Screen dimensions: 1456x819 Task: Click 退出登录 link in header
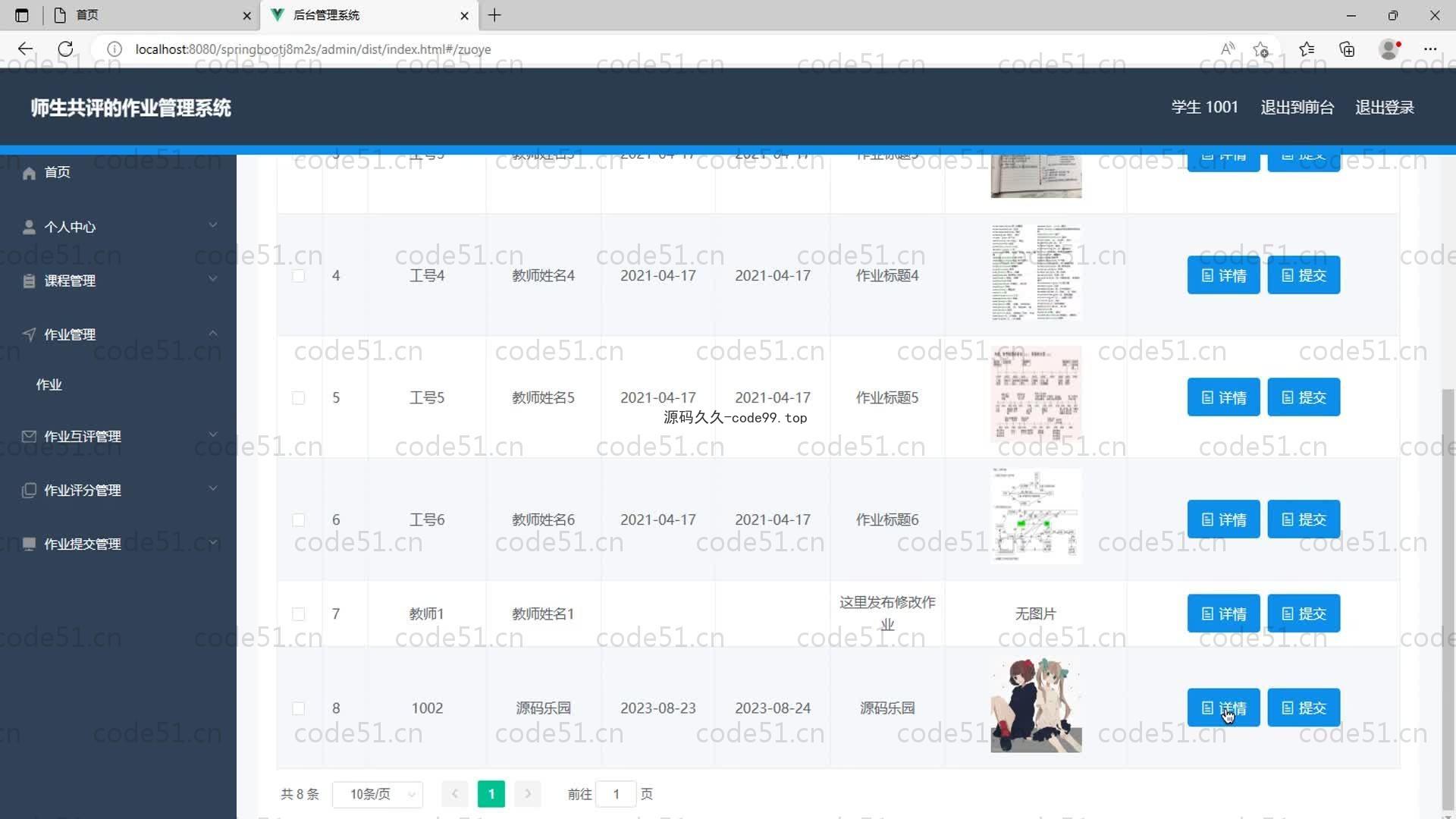click(x=1385, y=107)
